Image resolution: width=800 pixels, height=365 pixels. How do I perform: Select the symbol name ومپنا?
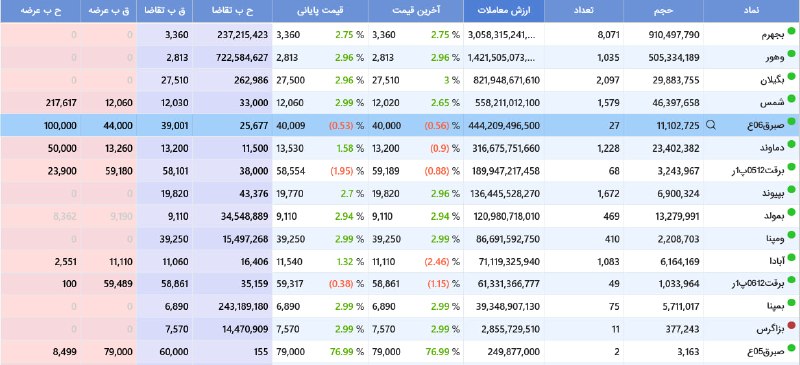click(x=774, y=238)
